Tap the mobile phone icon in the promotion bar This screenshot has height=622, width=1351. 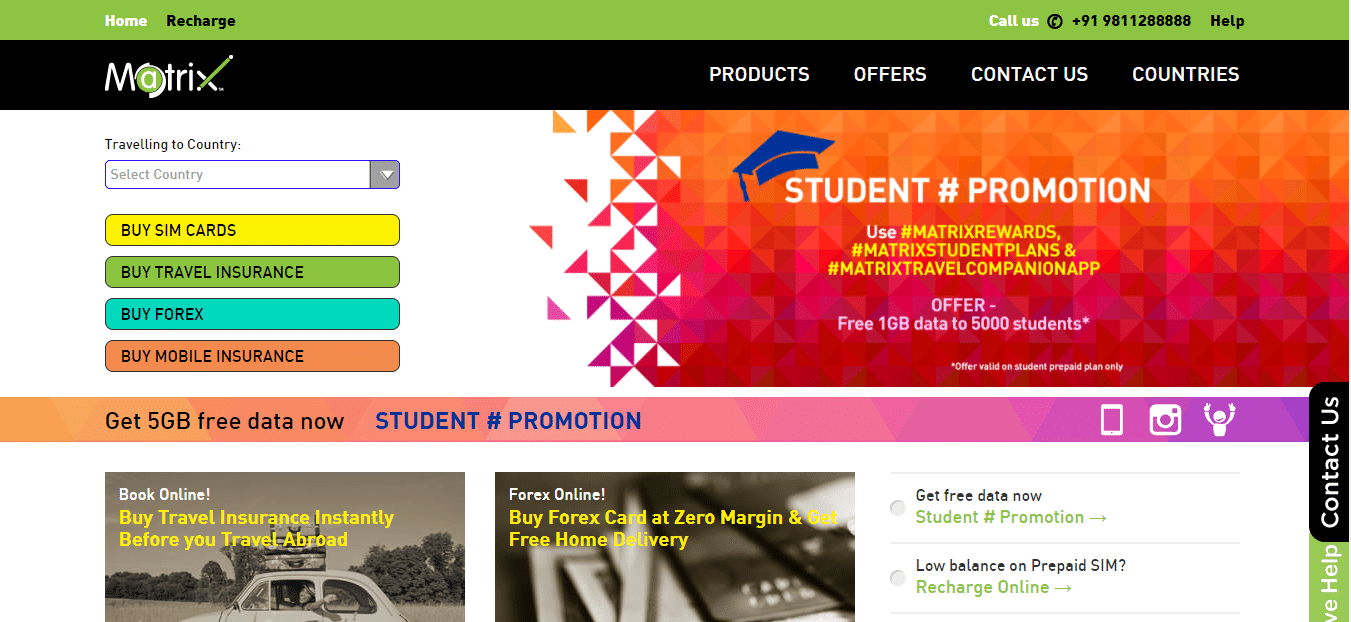click(x=1112, y=420)
